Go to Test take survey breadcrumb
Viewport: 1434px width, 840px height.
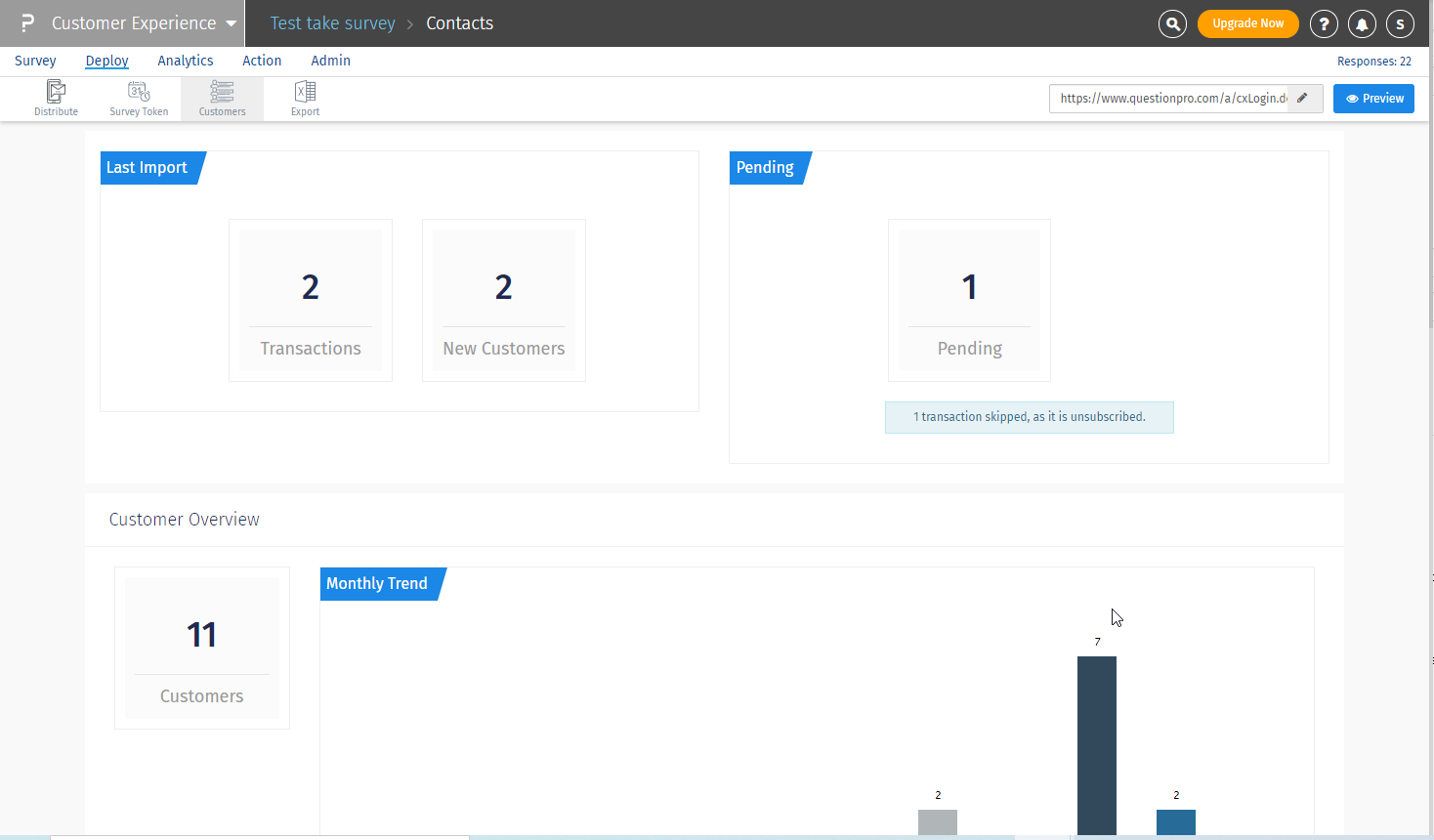[332, 23]
